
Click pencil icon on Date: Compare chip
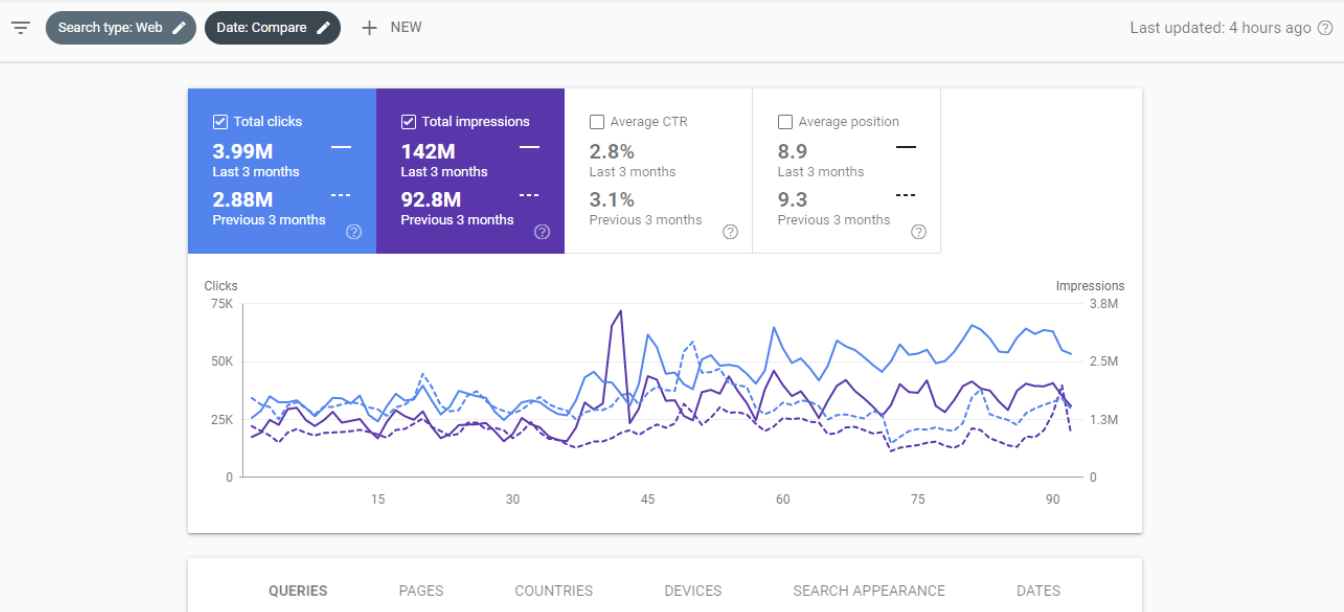323,28
